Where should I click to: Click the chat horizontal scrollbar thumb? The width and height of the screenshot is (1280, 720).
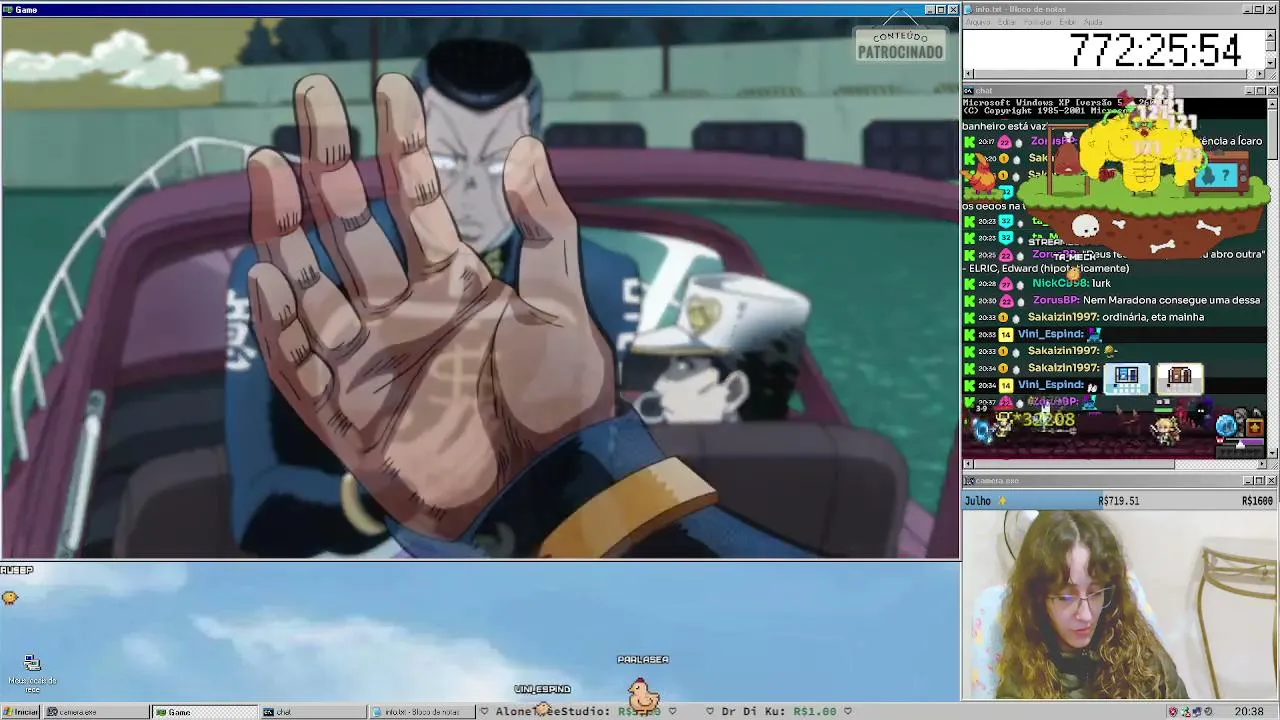(x=1074, y=464)
